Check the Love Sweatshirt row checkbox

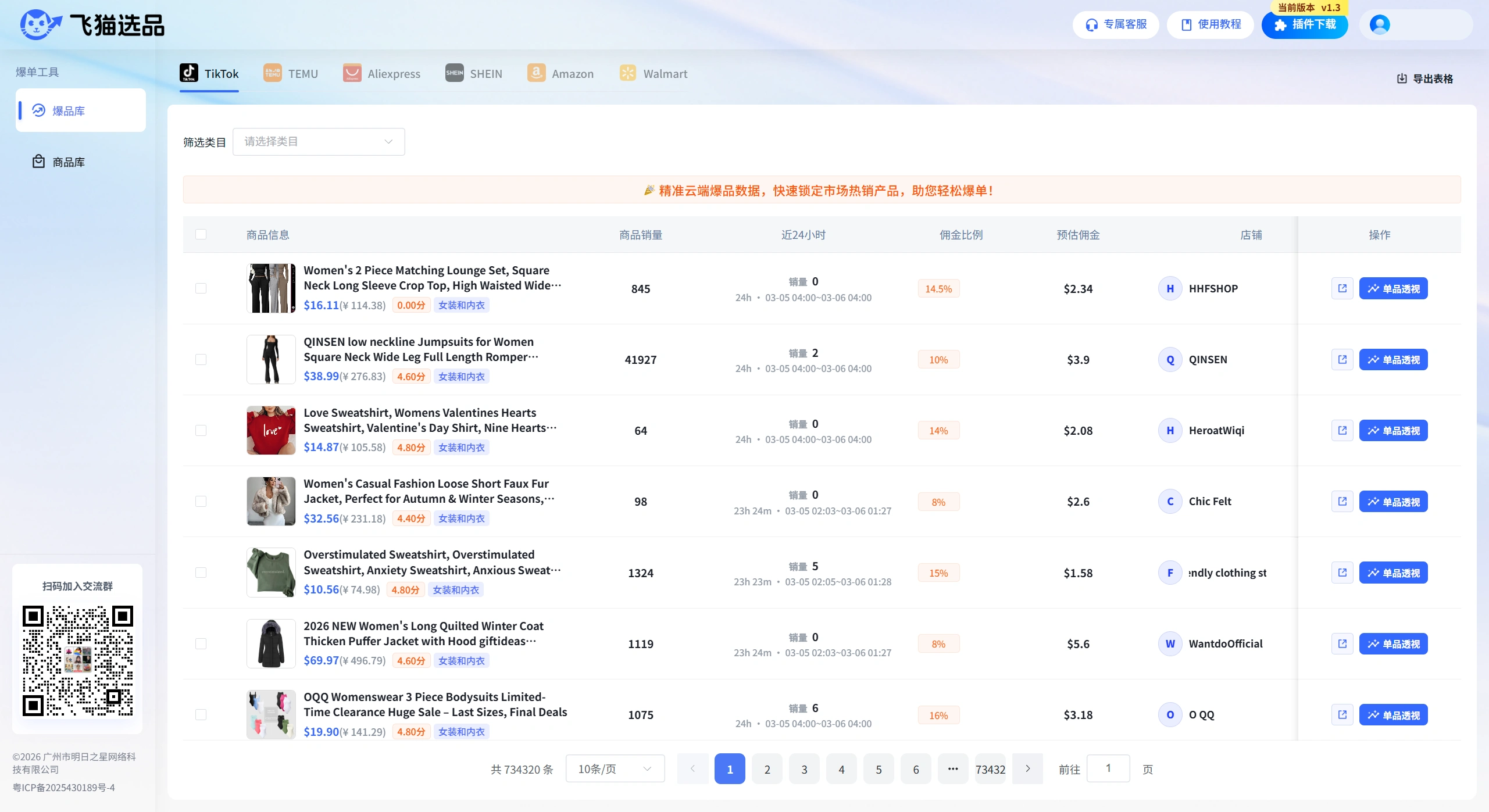[x=201, y=431]
